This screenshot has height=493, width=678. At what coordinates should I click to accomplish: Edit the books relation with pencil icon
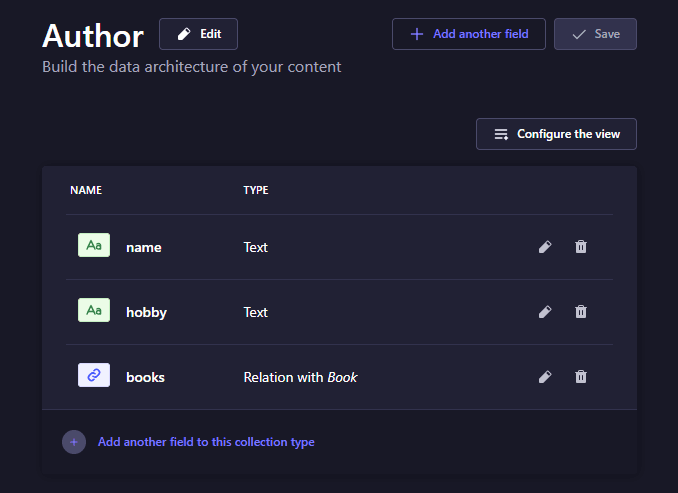[x=545, y=377]
